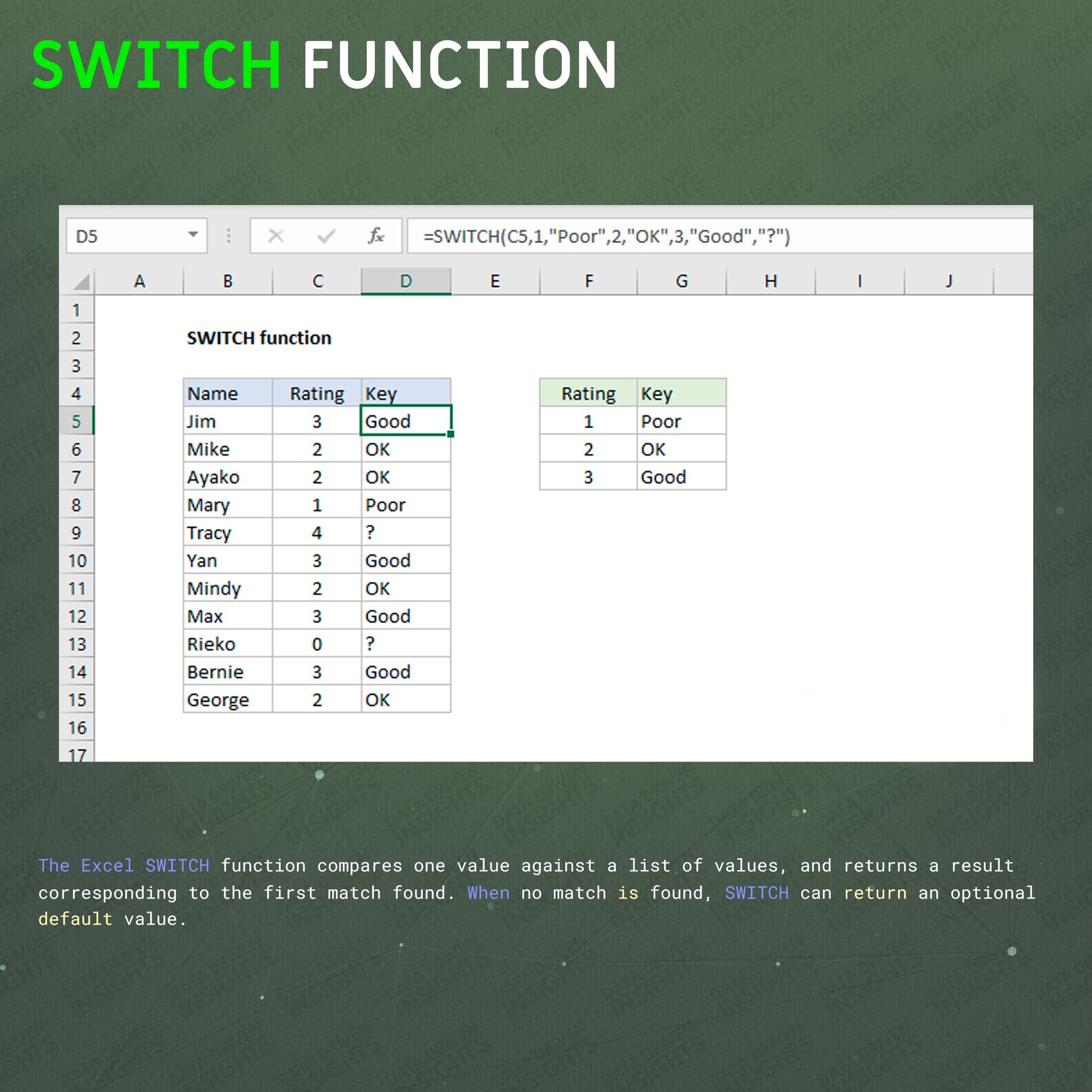Select the "George" name cell
1092x1092 pixels.
228,700
